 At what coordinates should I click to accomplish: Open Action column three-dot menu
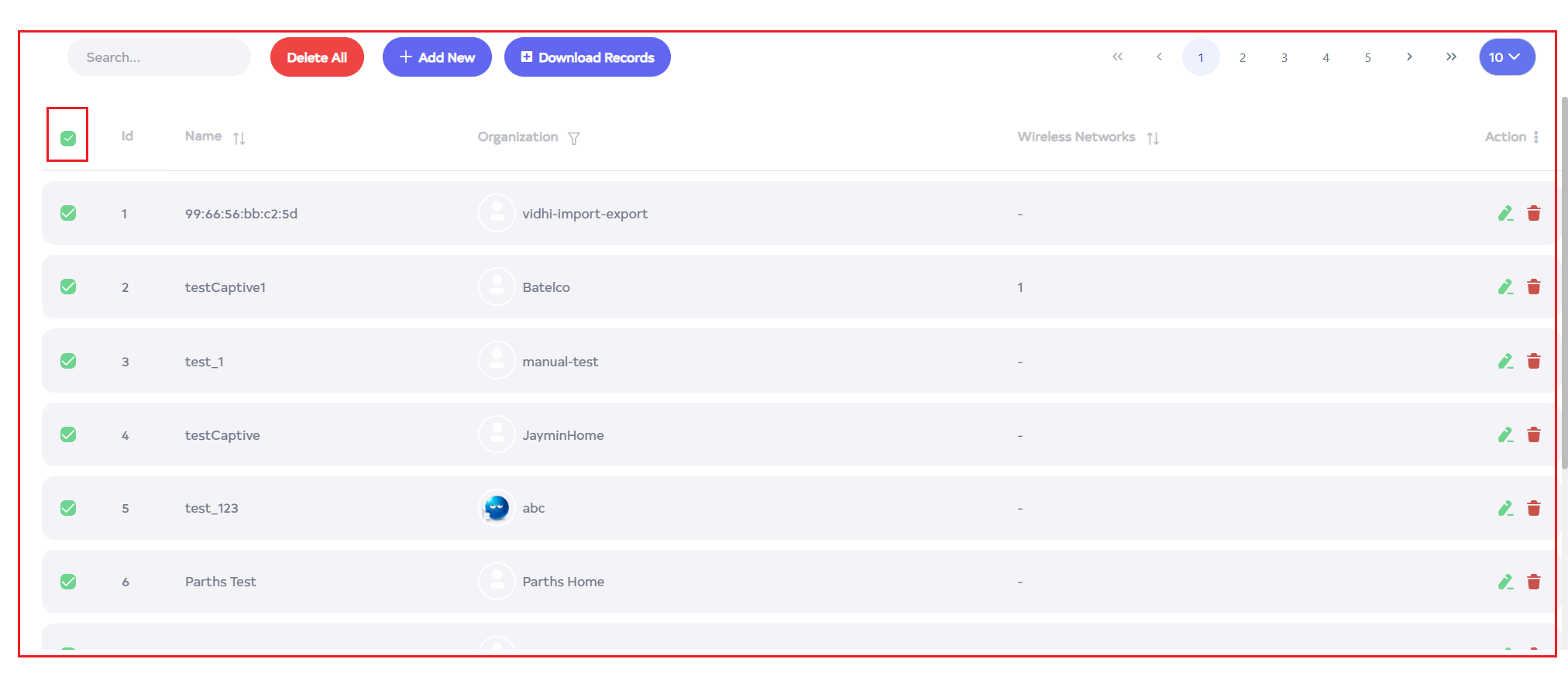click(1535, 137)
